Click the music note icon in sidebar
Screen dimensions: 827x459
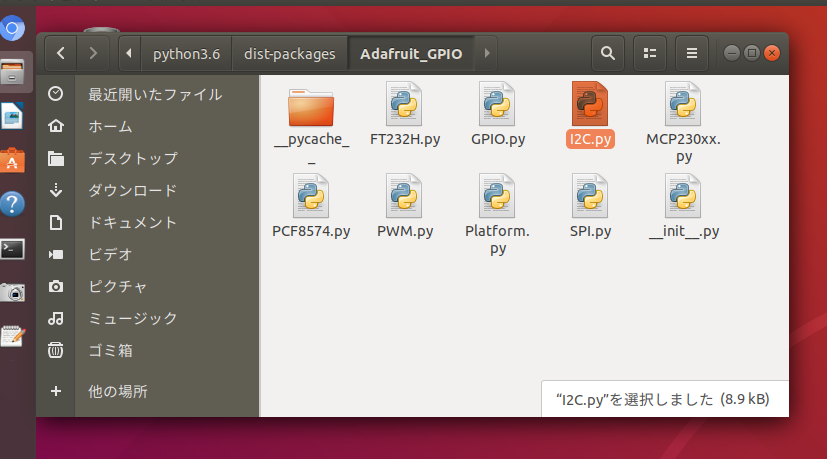[55, 318]
